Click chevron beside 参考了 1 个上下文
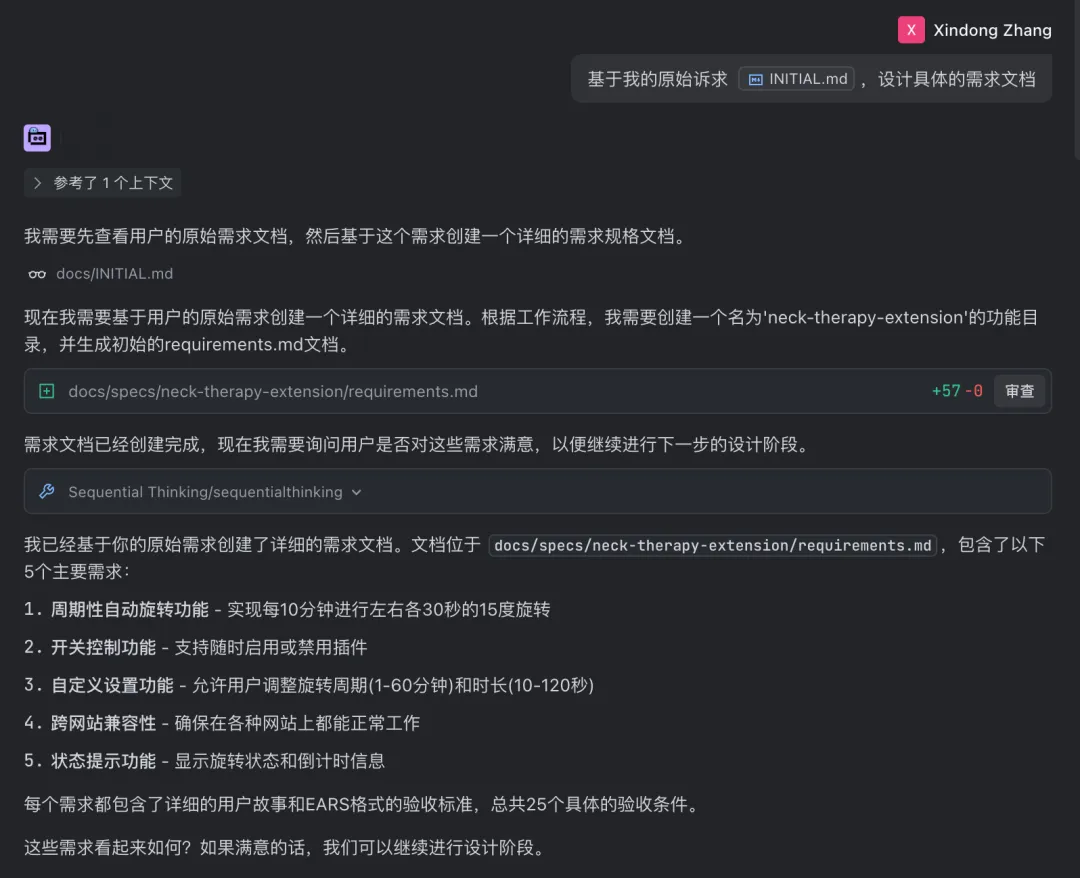Viewport: 1080px width, 878px height. (x=38, y=182)
